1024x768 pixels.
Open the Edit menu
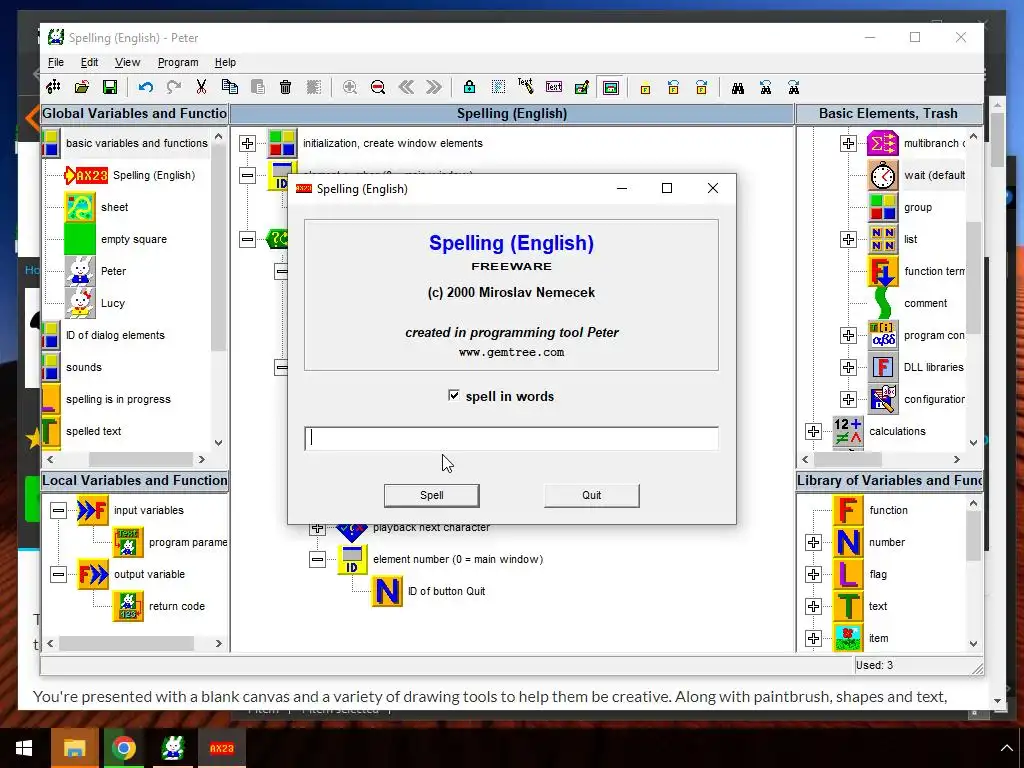point(89,62)
